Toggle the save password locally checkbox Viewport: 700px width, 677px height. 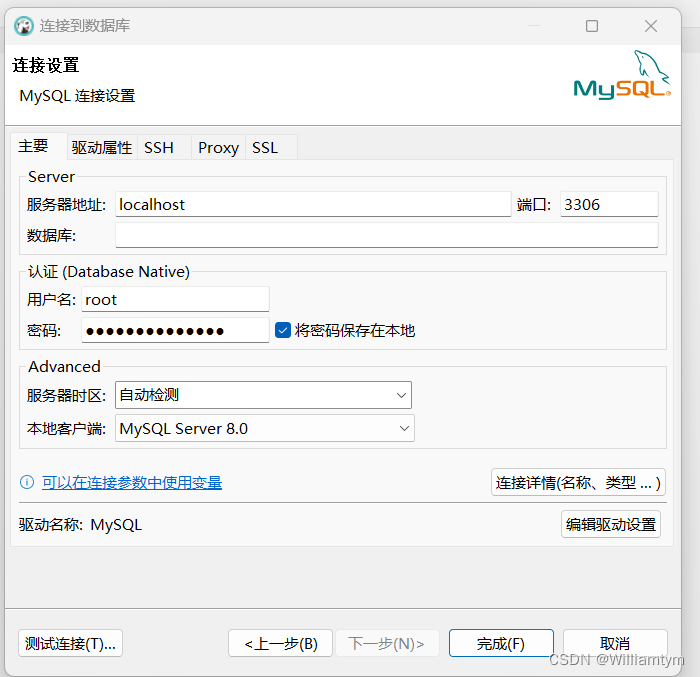click(x=283, y=330)
